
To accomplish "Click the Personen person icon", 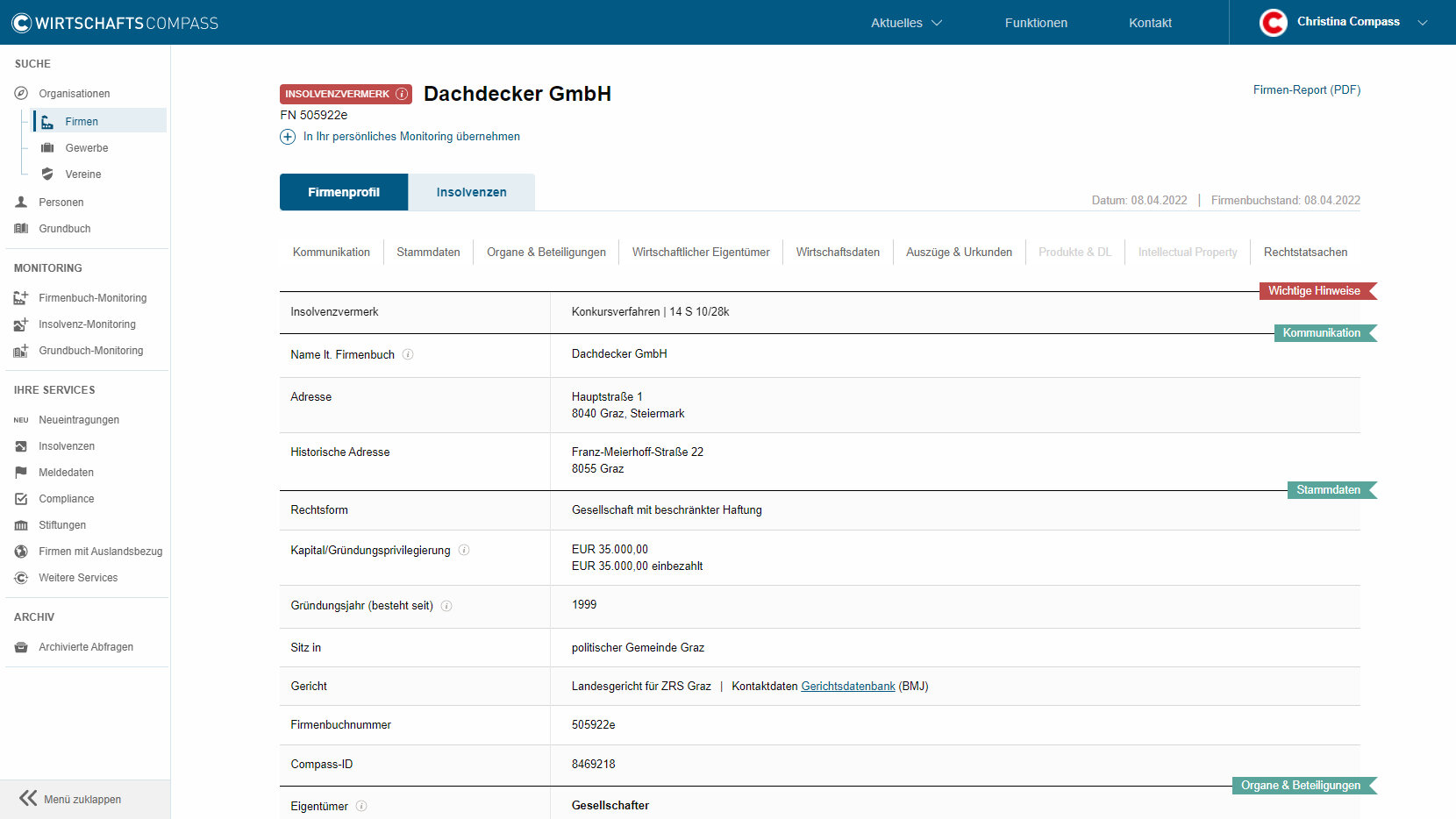I will click(x=21, y=202).
